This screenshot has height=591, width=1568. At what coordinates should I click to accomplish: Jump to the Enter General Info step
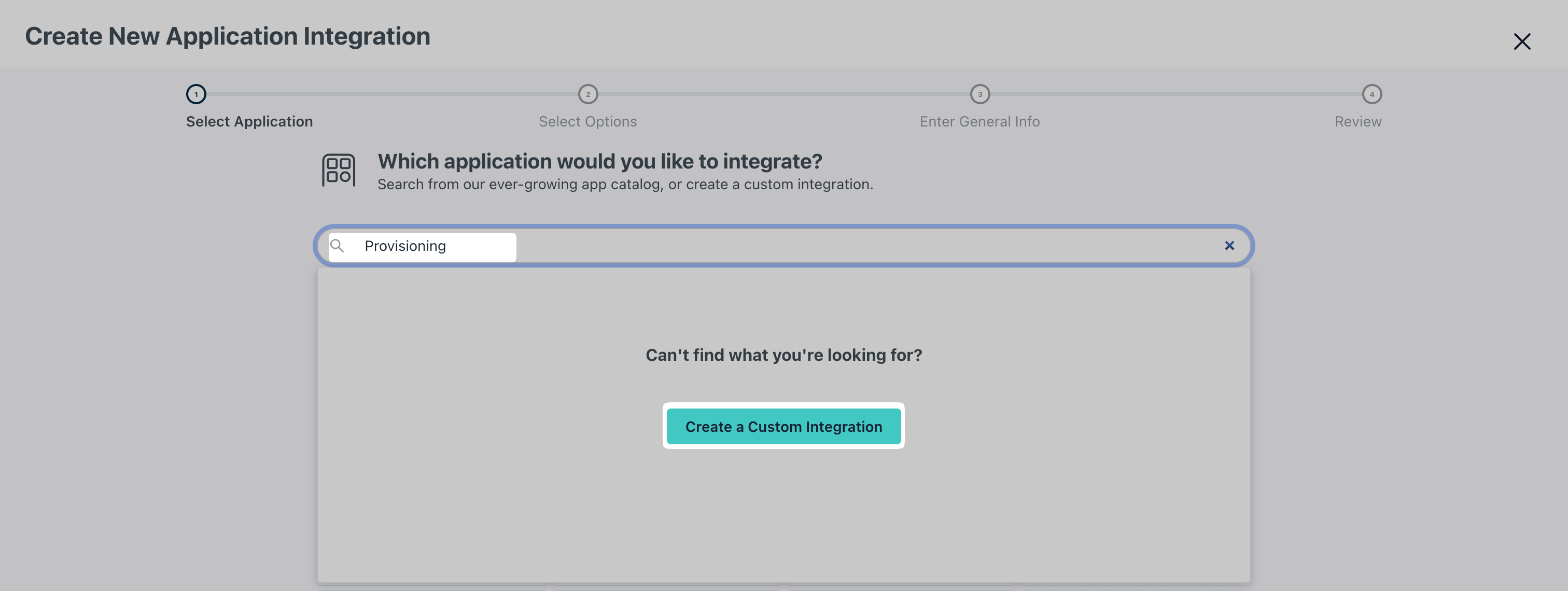point(979,121)
